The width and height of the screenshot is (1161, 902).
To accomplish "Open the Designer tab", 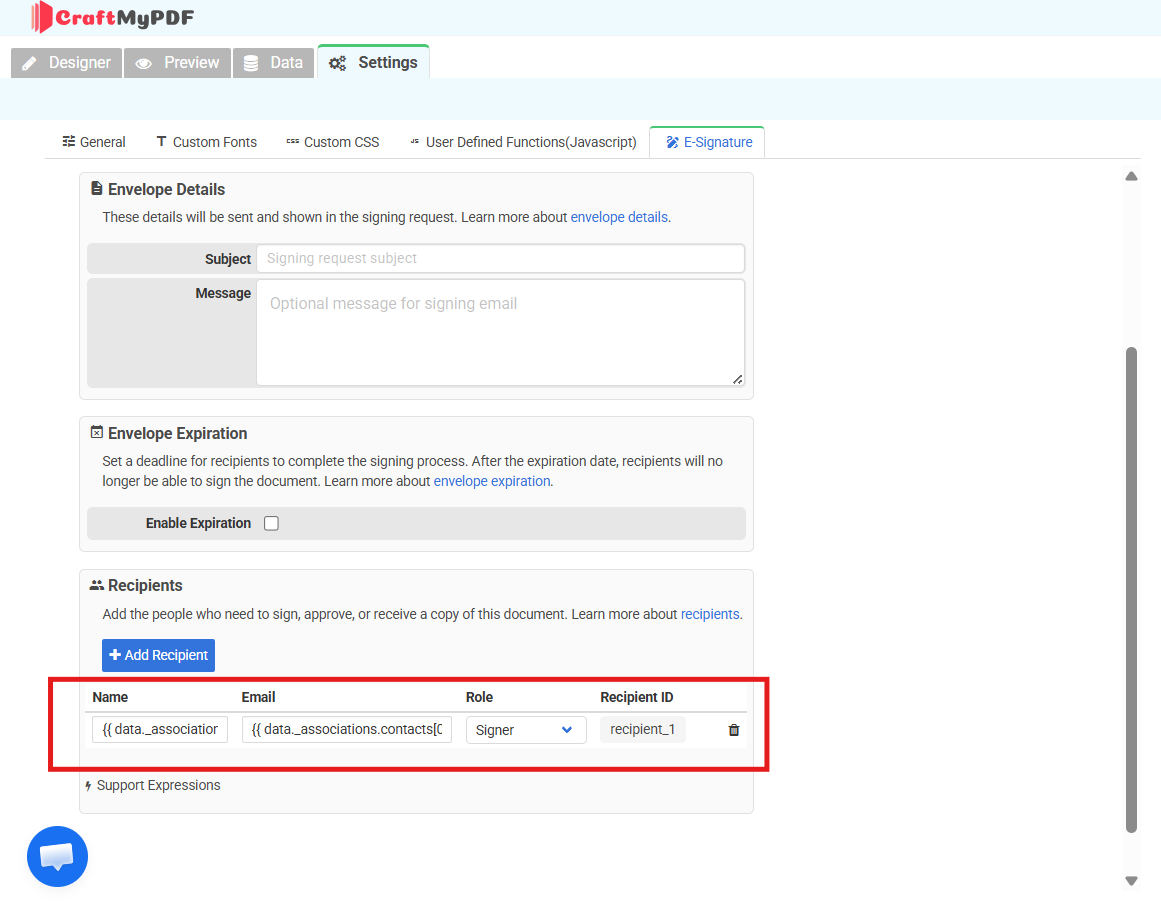I will tap(67, 63).
